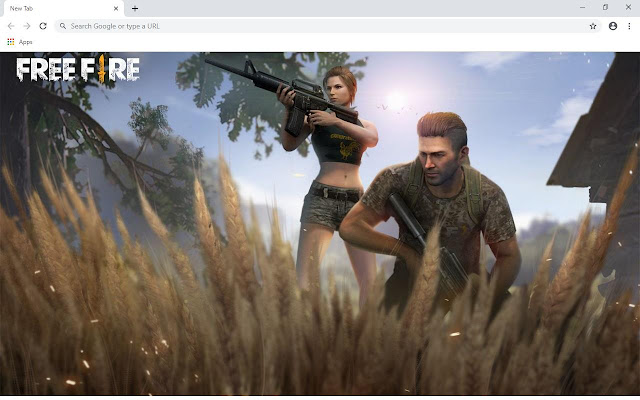Close the New Tab tab
Image resolution: width=640 pixels, height=400 pixels.
point(116,9)
